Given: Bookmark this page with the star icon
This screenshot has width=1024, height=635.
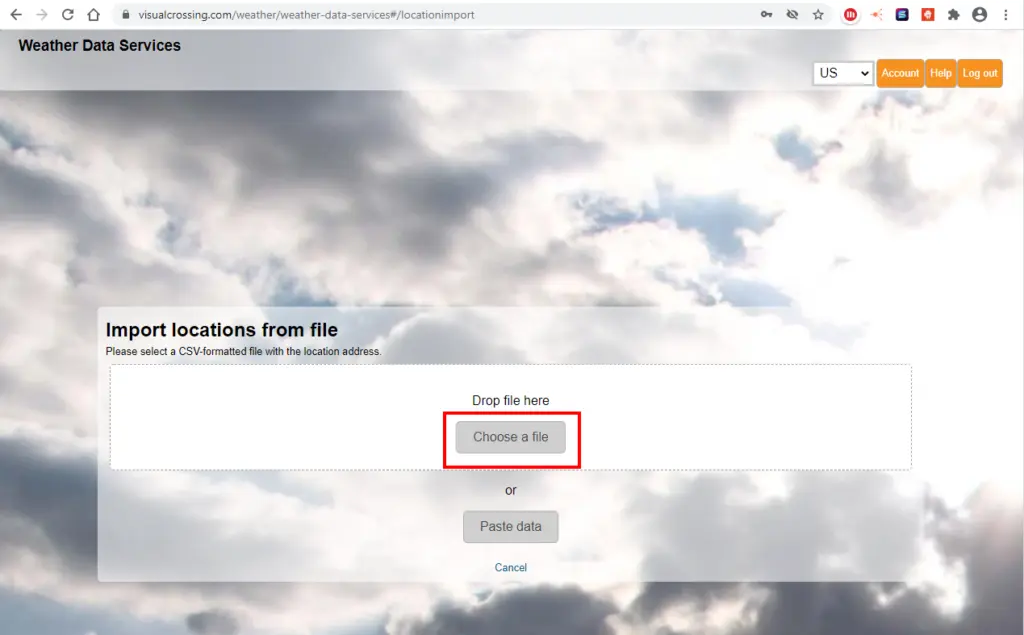Looking at the screenshot, I should pos(818,15).
